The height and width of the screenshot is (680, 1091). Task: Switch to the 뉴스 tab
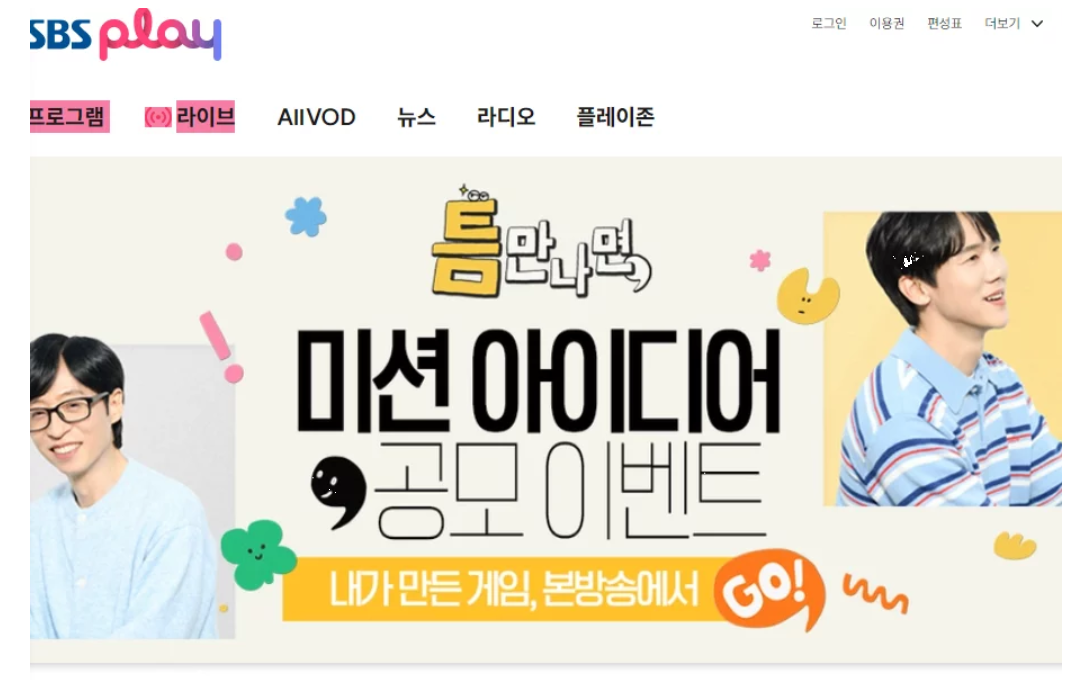click(416, 117)
